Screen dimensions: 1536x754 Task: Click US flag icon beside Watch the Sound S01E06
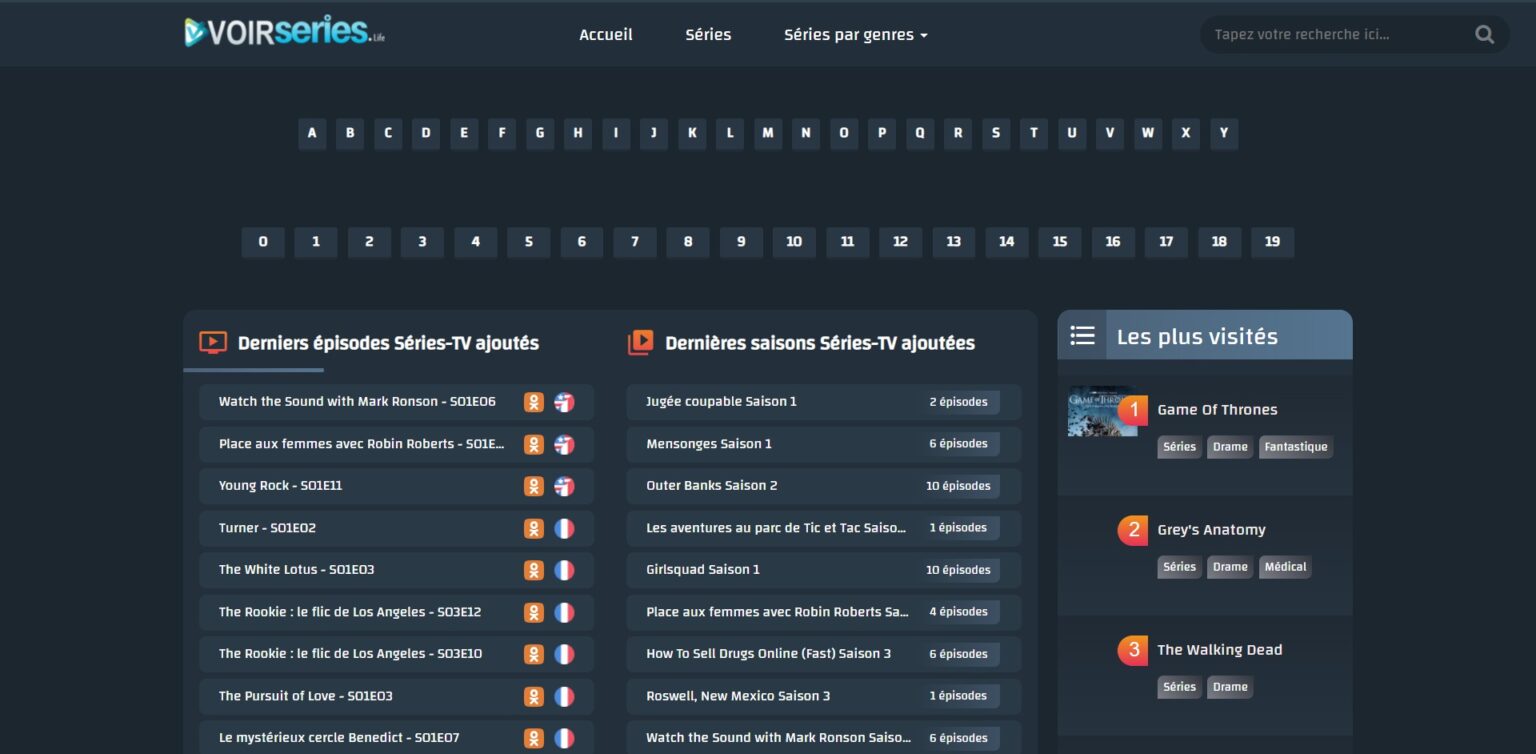(x=564, y=402)
